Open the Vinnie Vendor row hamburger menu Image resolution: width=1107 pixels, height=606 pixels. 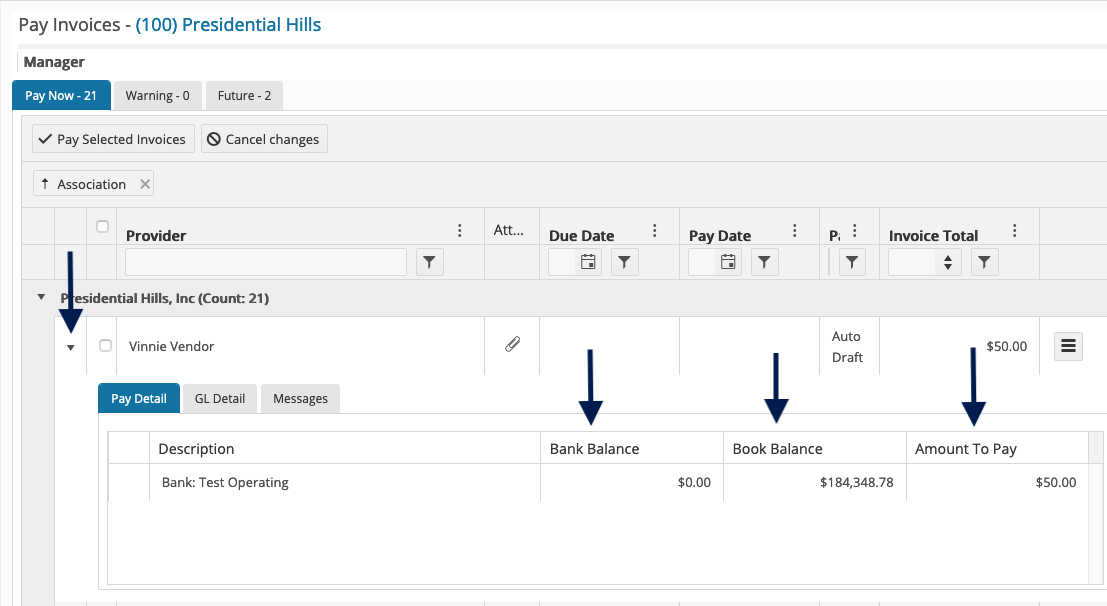tap(1068, 346)
